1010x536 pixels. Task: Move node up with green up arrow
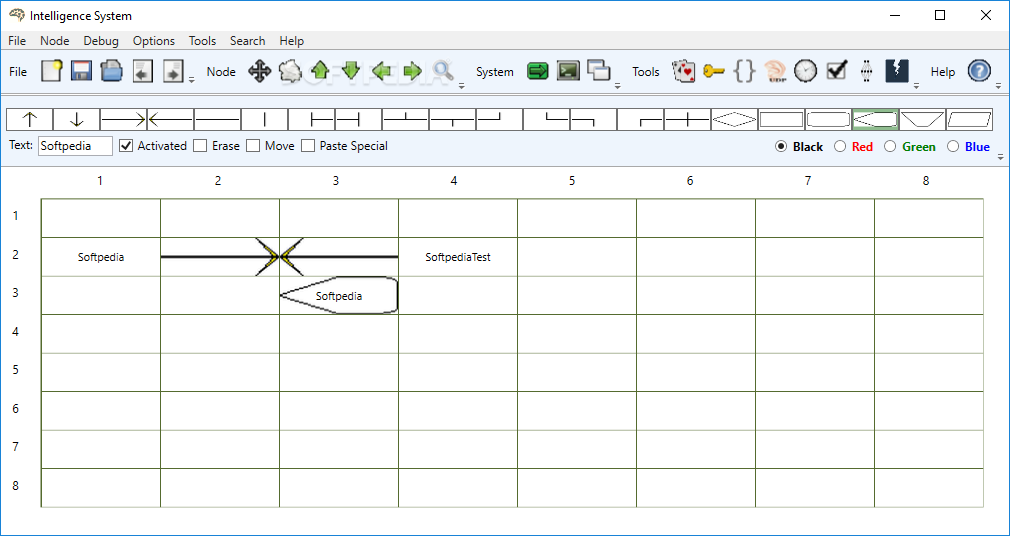(x=320, y=70)
